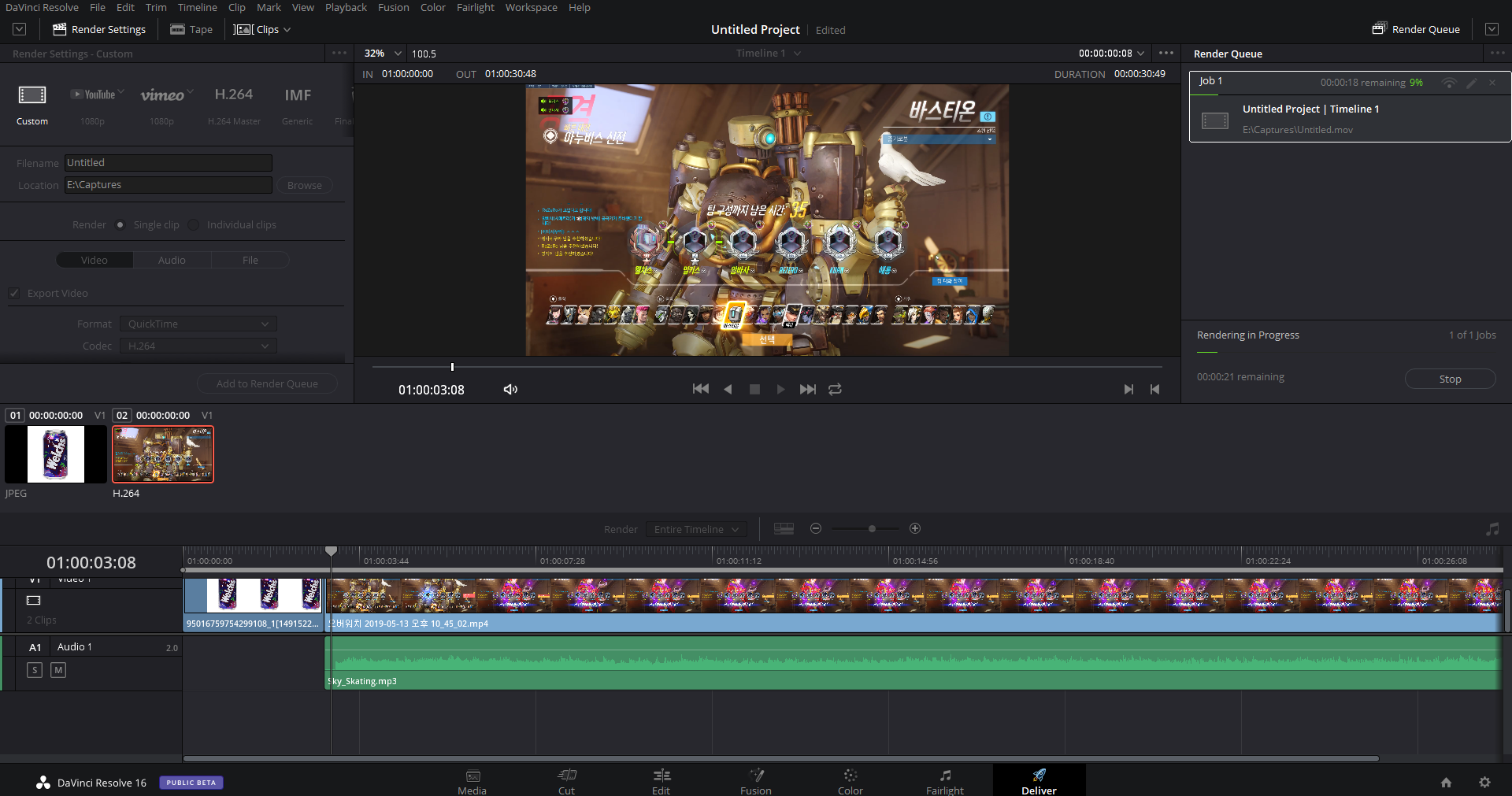Switch to the File settings tab
The height and width of the screenshot is (796, 1512).
pos(250,260)
